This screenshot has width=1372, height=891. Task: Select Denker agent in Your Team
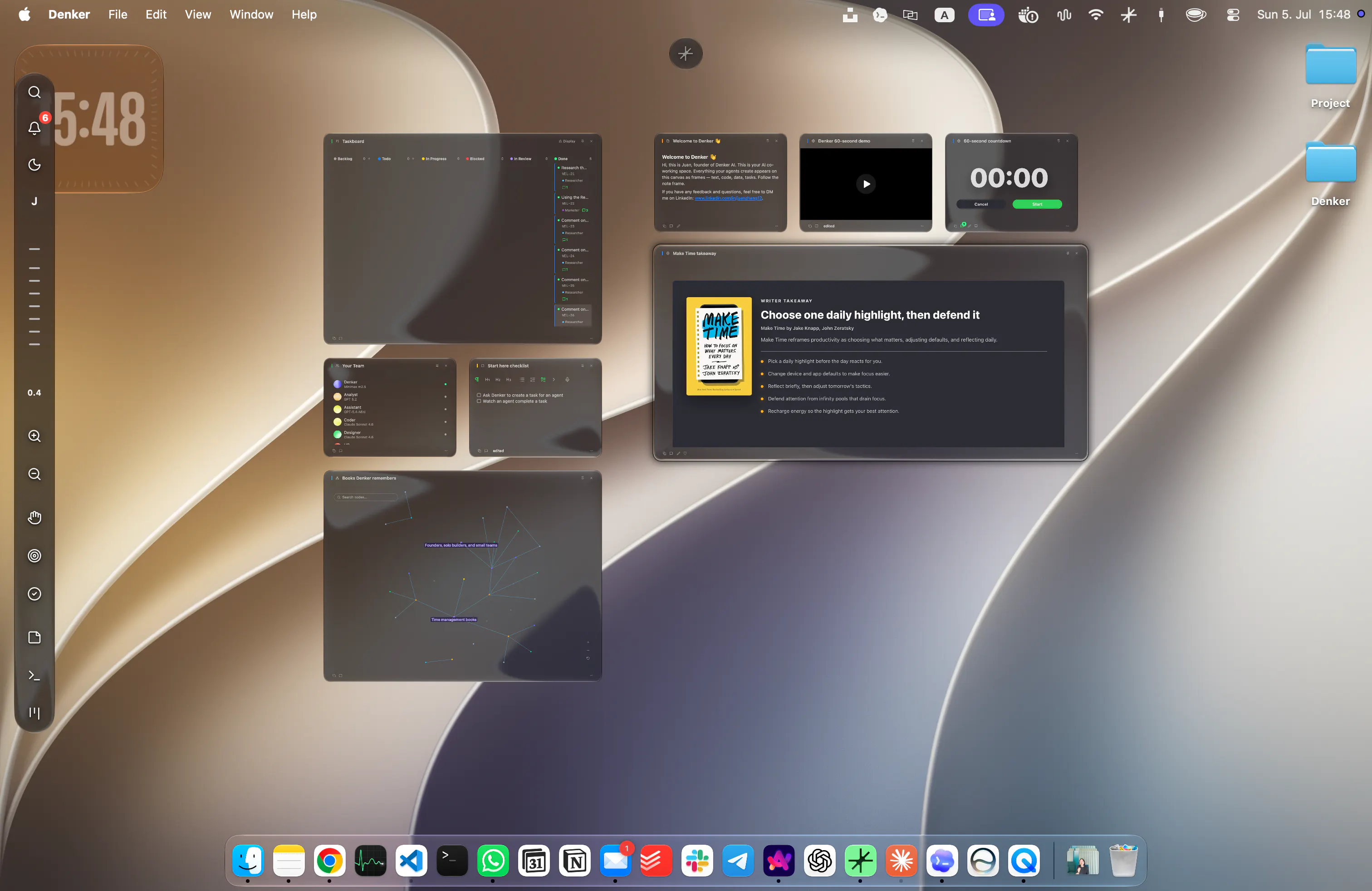tap(390, 384)
